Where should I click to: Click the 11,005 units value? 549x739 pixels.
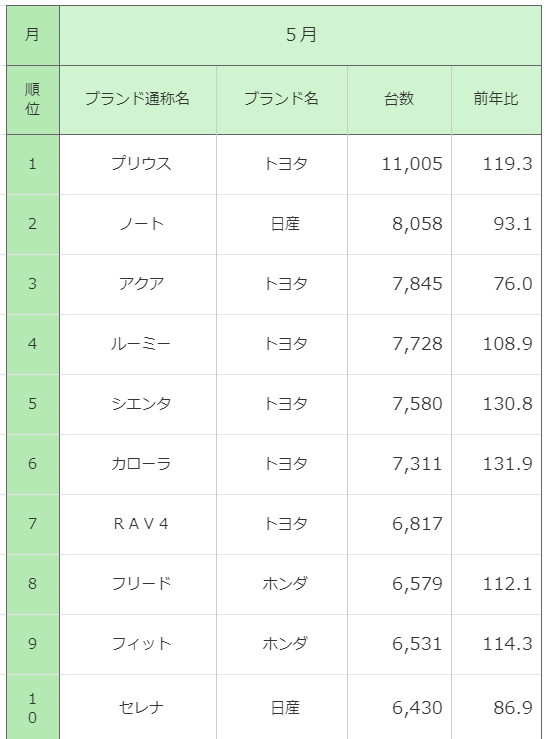coord(412,164)
